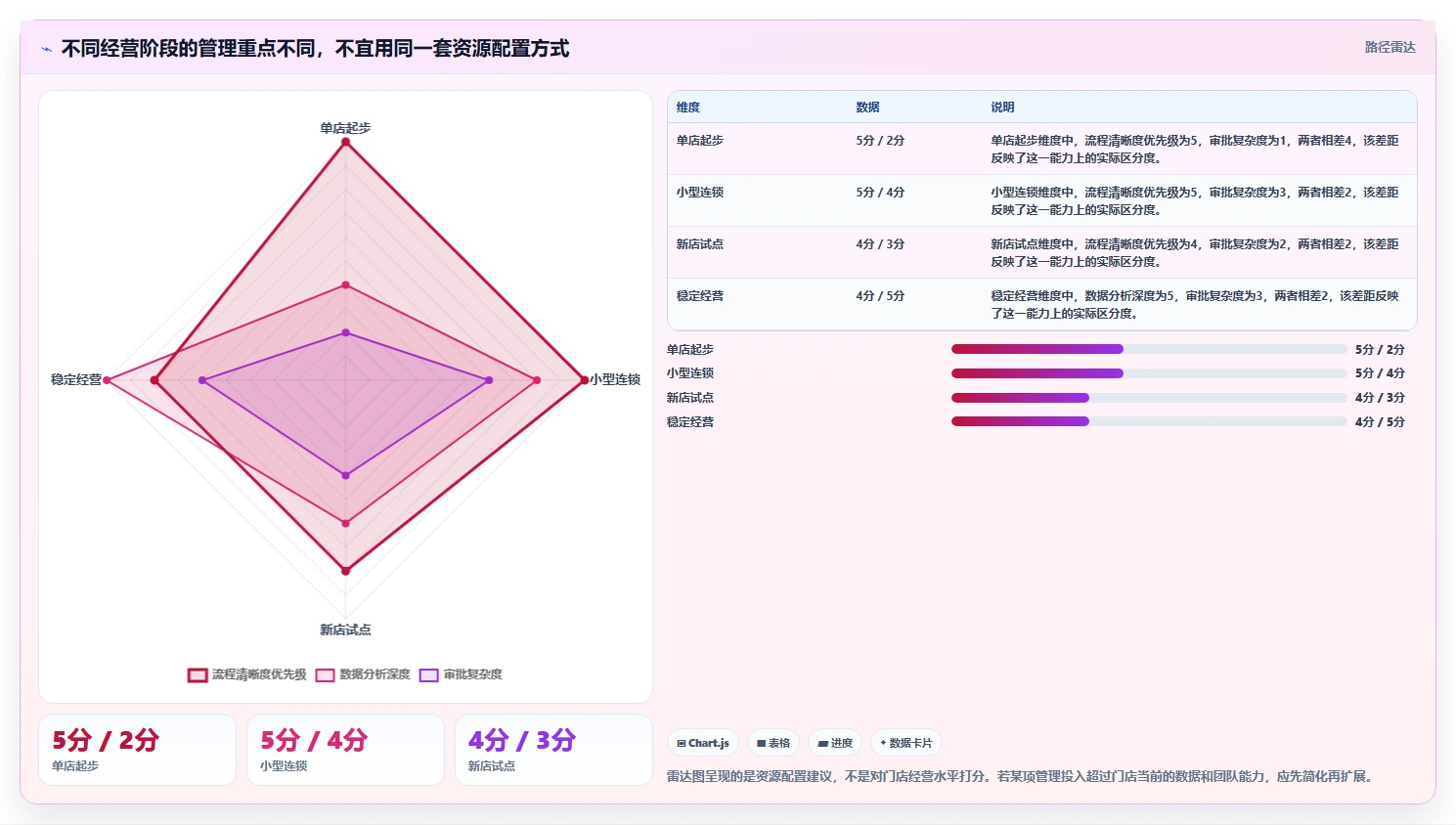Click the 进度 tag
This screenshot has width=1456, height=825.
point(835,743)
